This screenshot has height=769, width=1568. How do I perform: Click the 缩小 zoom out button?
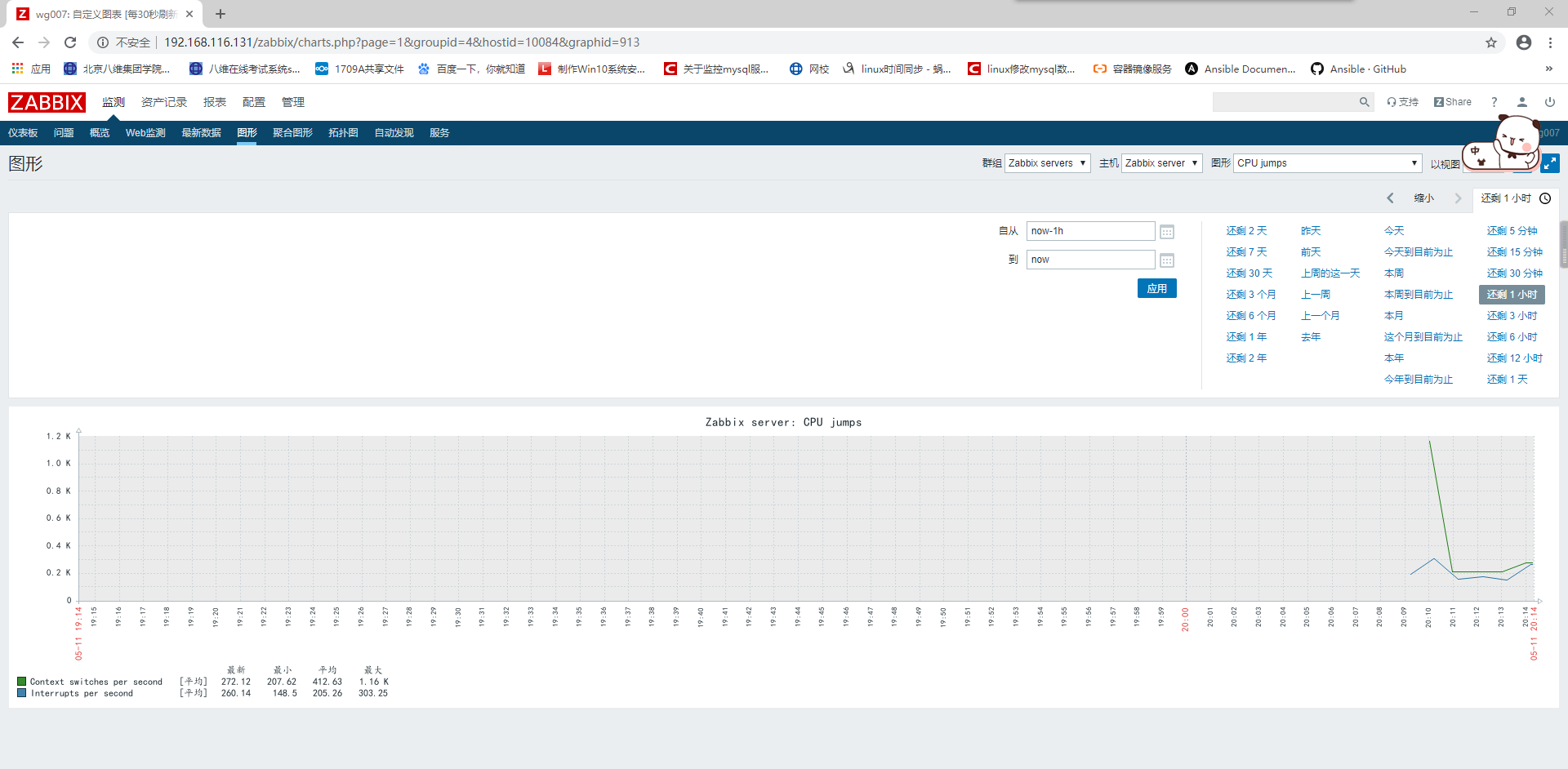click(x=1423, y=198)
